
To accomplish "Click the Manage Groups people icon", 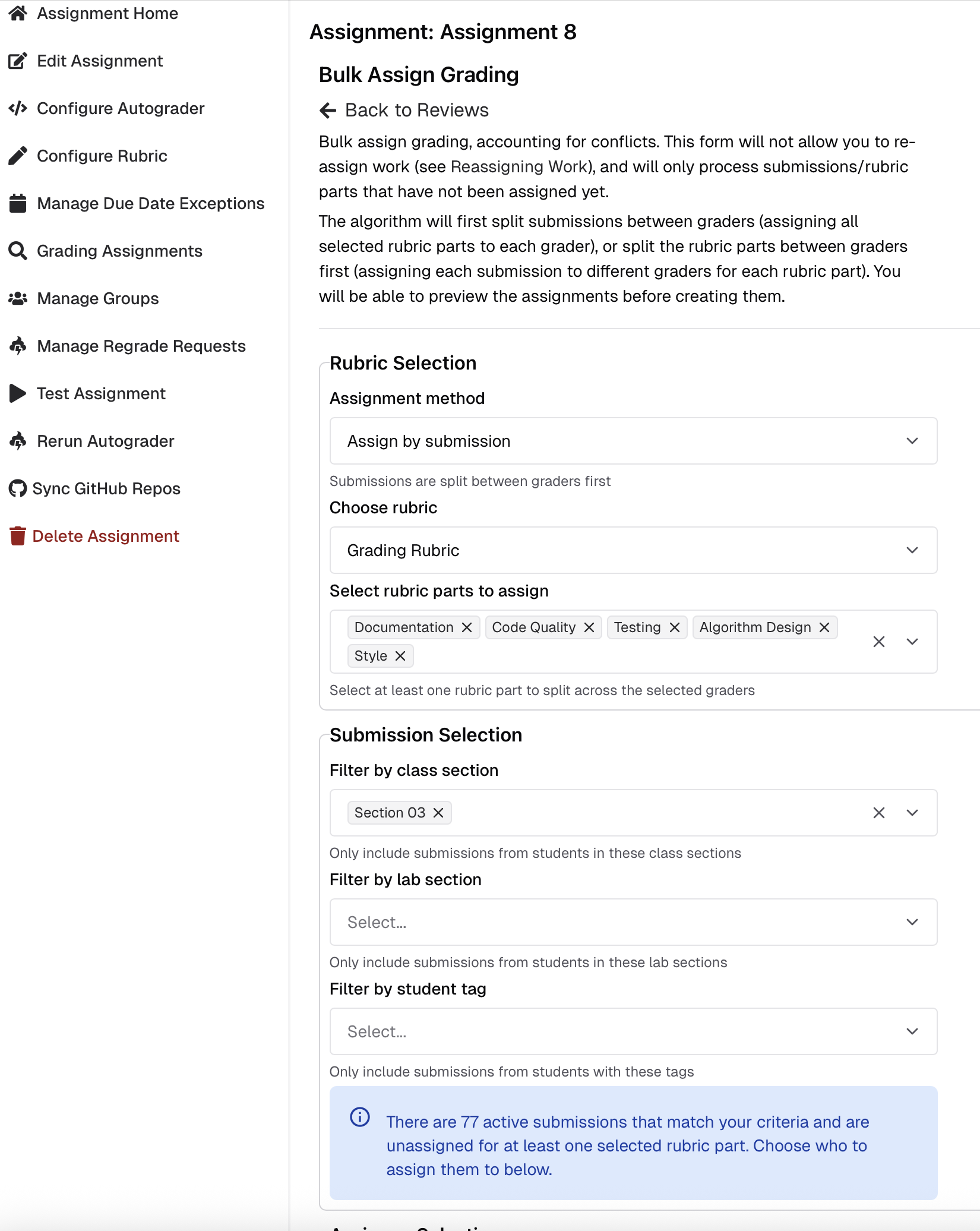I will pyautogui.click(x=18, y=298).
